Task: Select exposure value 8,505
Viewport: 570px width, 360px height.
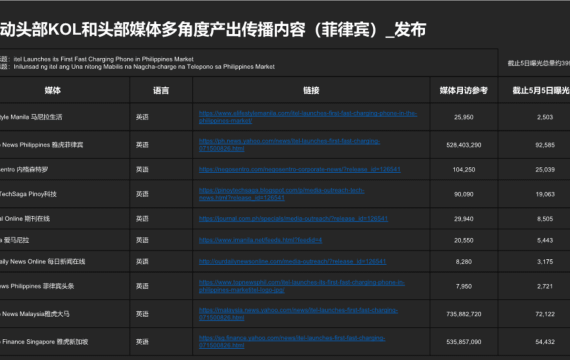Action: click(x=545, y=219)
